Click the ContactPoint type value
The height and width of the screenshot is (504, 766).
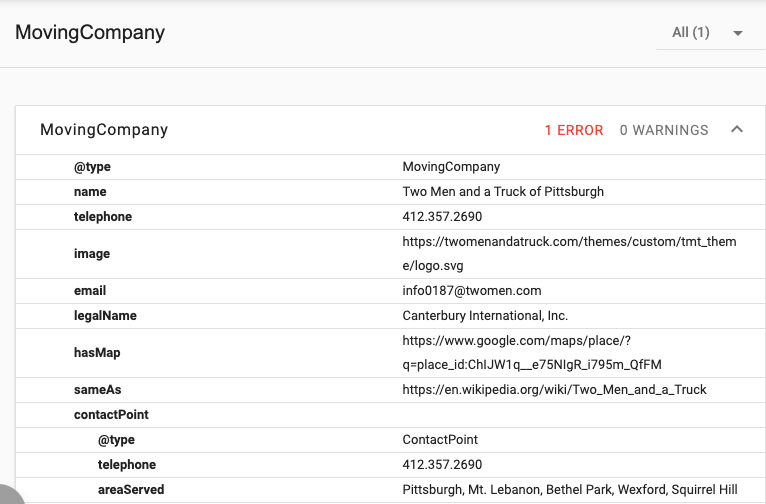440,439
